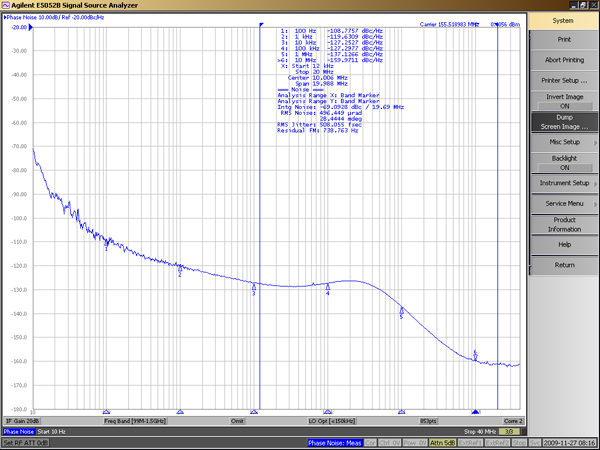Select marker 3 on the phase noise trace
This screenshot has height=450, width=600.
click(x=254, y=285)
